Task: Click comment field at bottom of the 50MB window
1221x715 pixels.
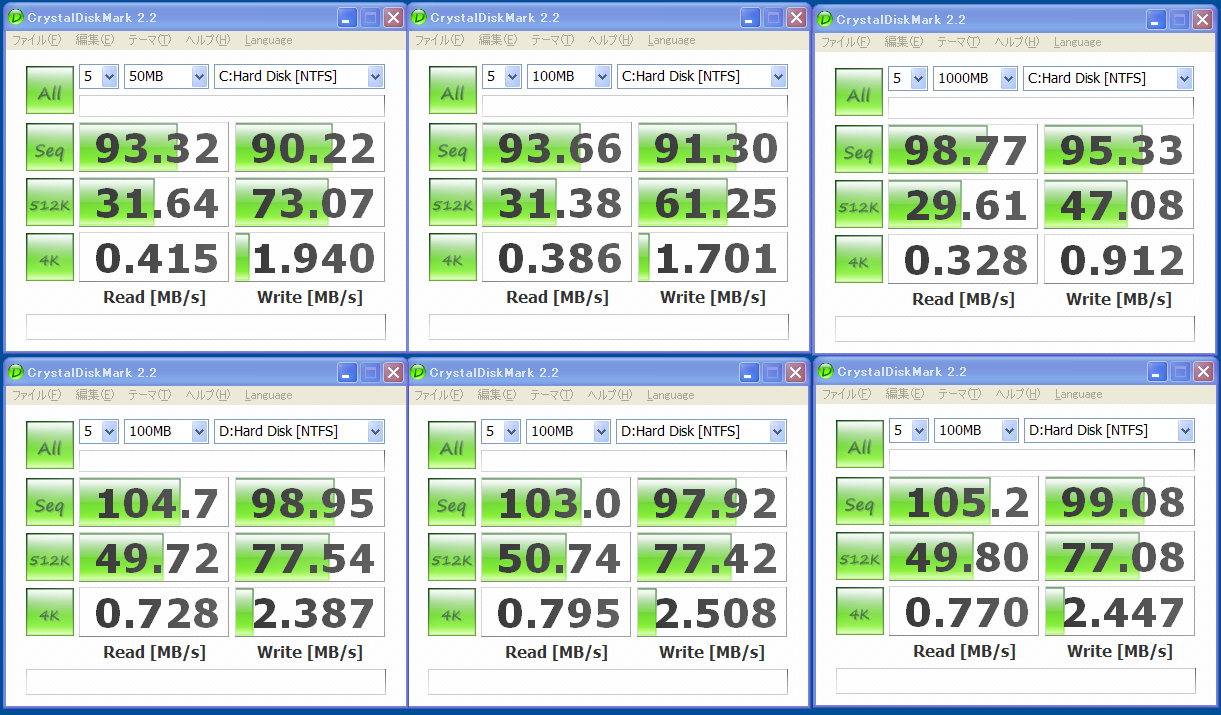Action: (205, 327)
